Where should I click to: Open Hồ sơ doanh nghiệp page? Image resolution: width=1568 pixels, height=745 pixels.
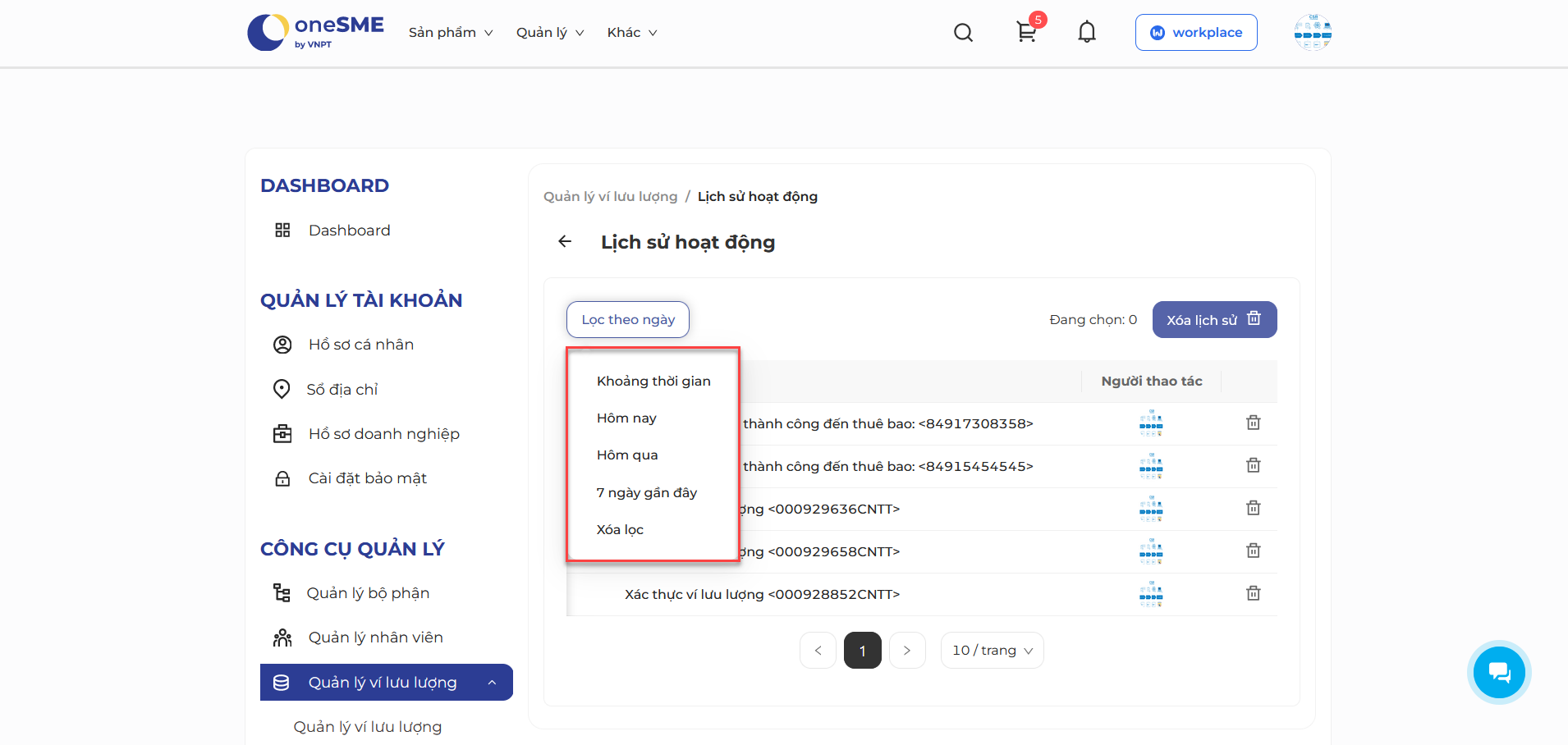click(384, 434)
